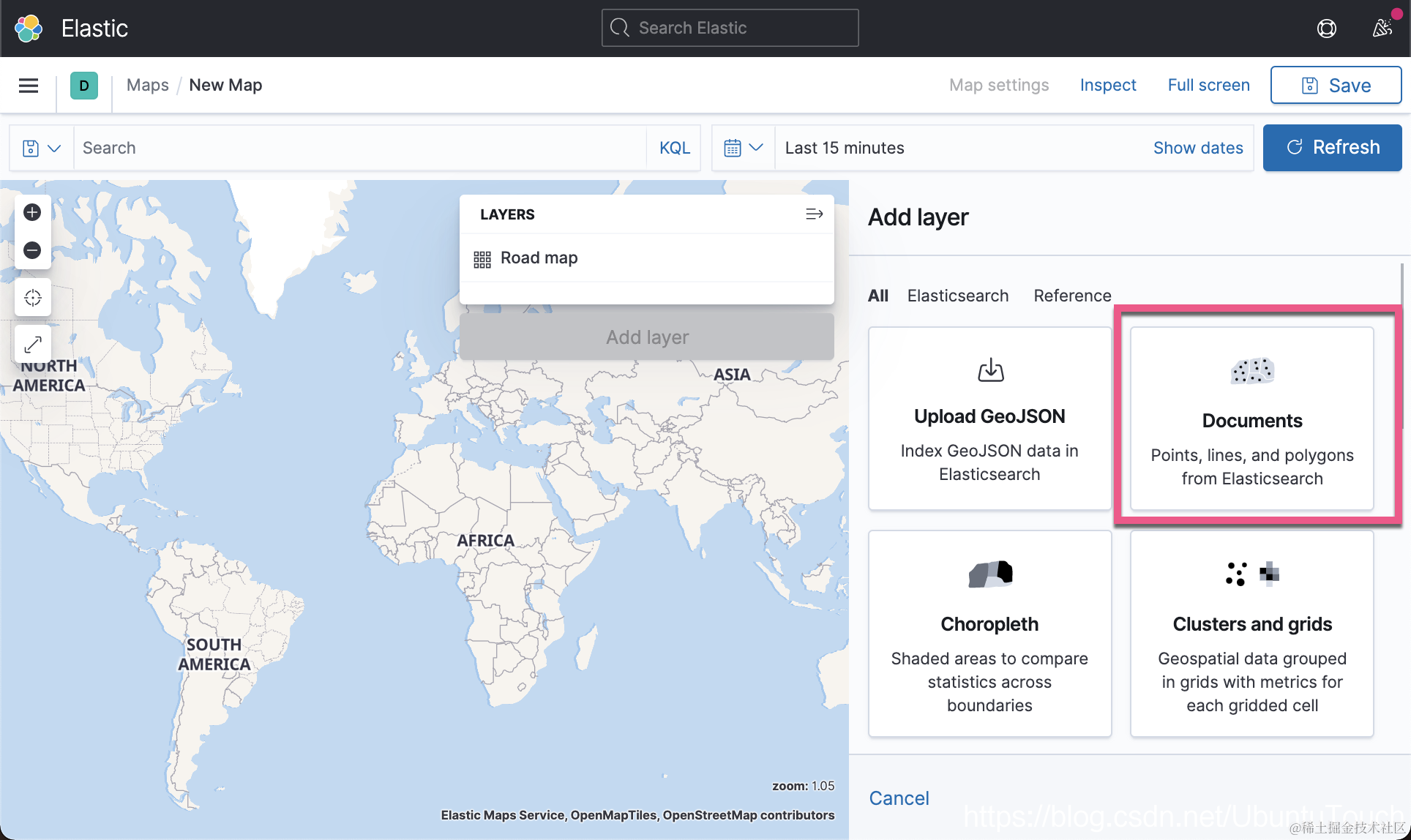Click the Road map layer grid icon
This screenshot has height=840, width=1411.
482,259
